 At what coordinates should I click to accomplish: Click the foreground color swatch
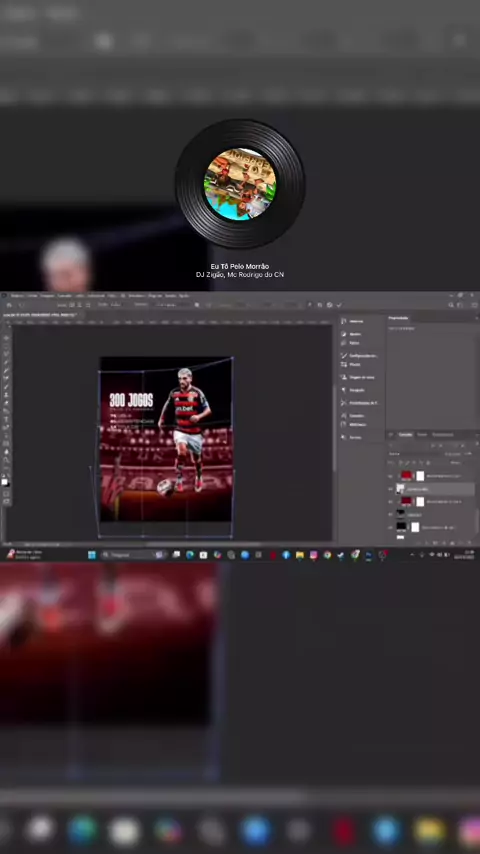(5, 480)
